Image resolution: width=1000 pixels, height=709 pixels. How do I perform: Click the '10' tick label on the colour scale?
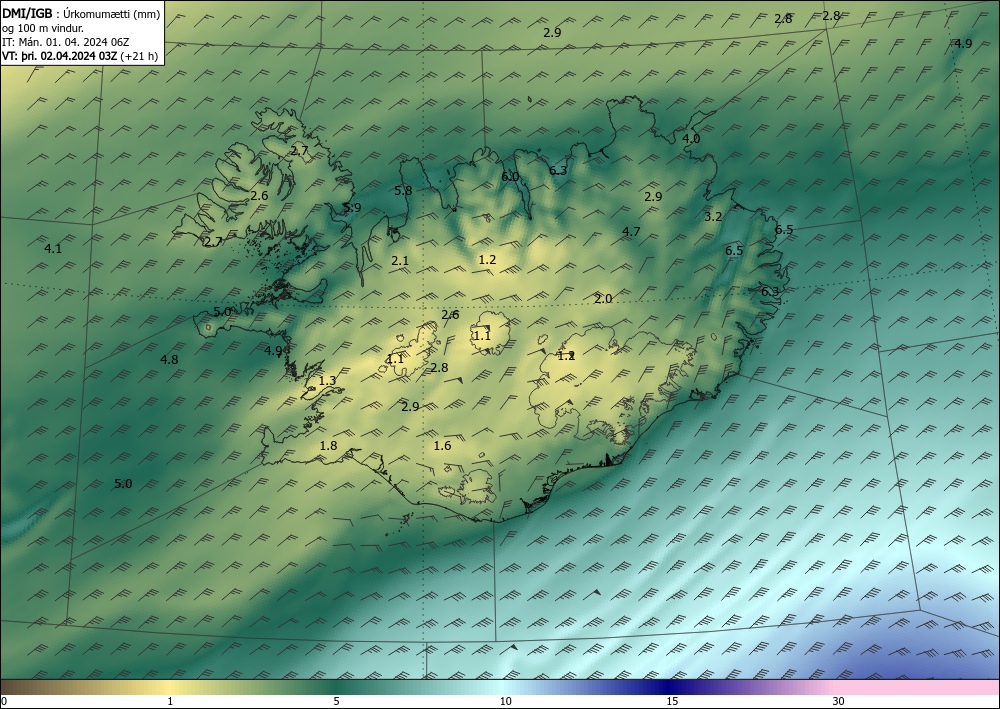coord(505,701)
